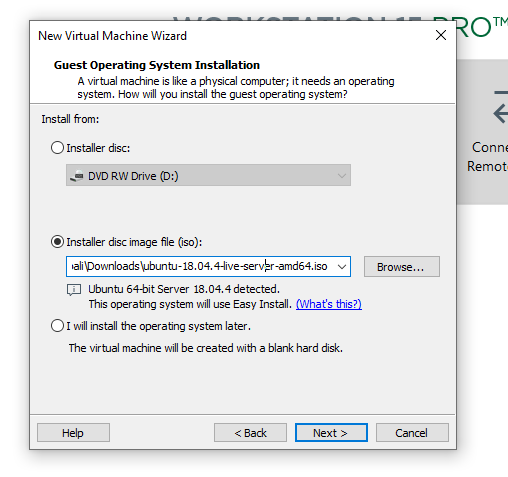This screenshot has height=477, width=508.
Task: Proceed with the Next > button
Action: [x=331, y=433]
